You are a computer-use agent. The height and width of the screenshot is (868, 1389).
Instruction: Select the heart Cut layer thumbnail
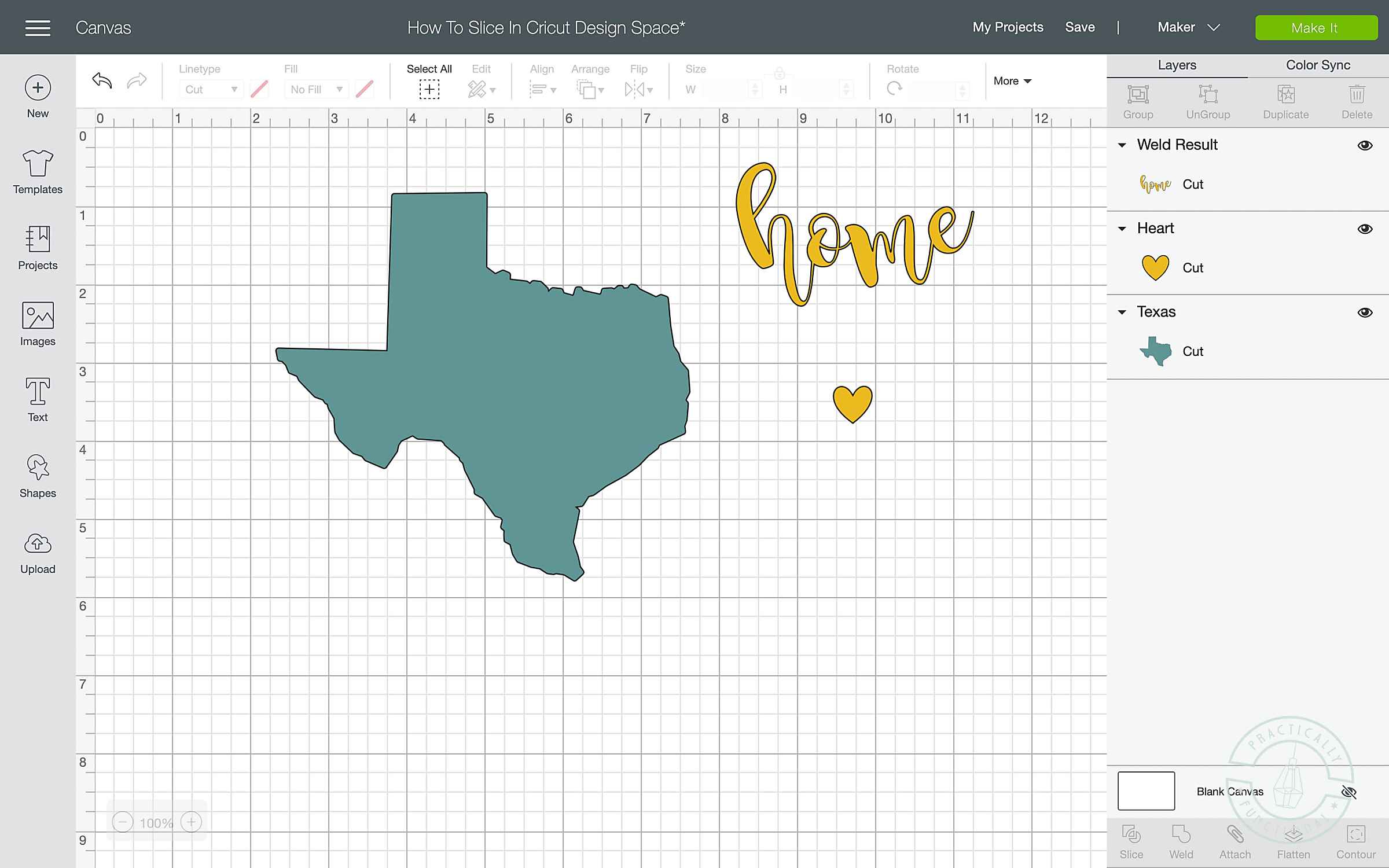1155,268
